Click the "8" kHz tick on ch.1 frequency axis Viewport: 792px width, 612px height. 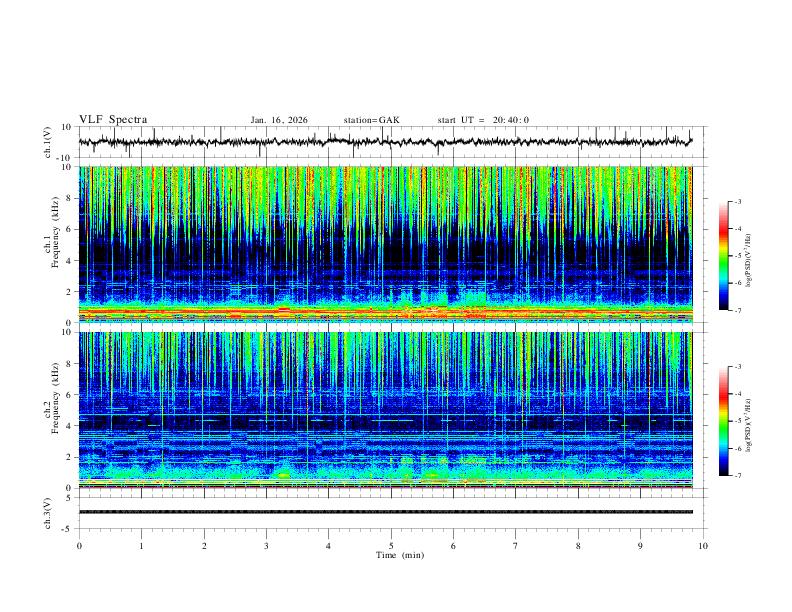[x=71, y=198]
